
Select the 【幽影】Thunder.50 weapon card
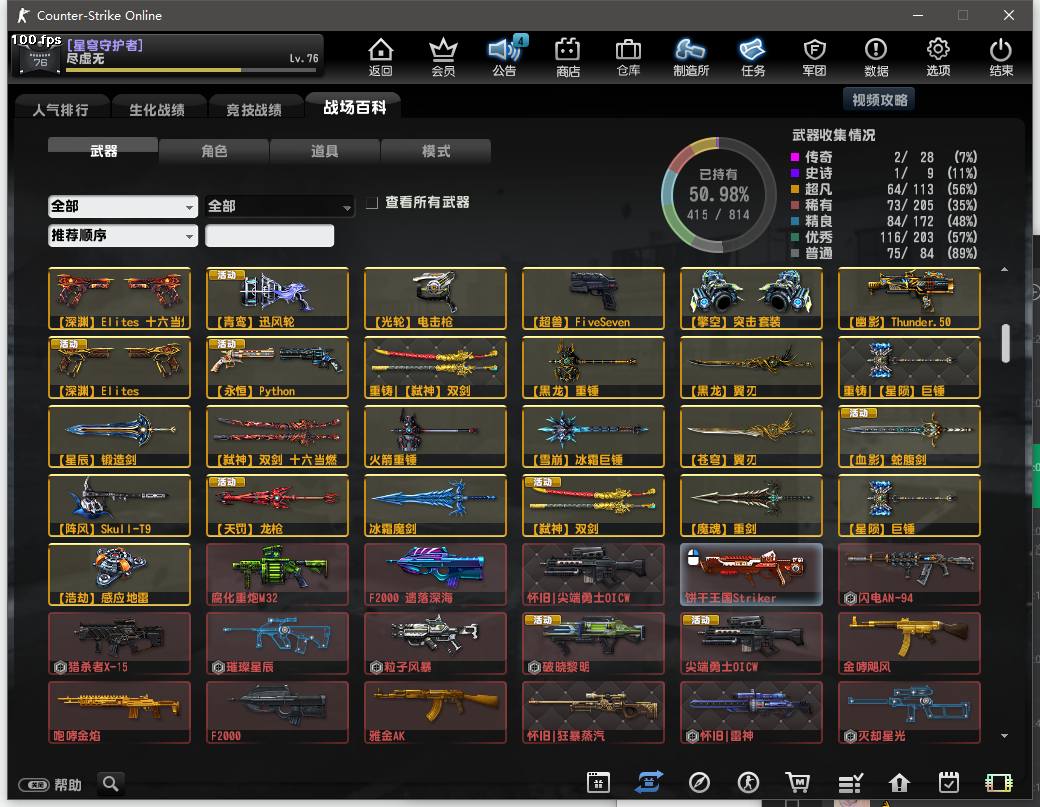tap(909, 298)
